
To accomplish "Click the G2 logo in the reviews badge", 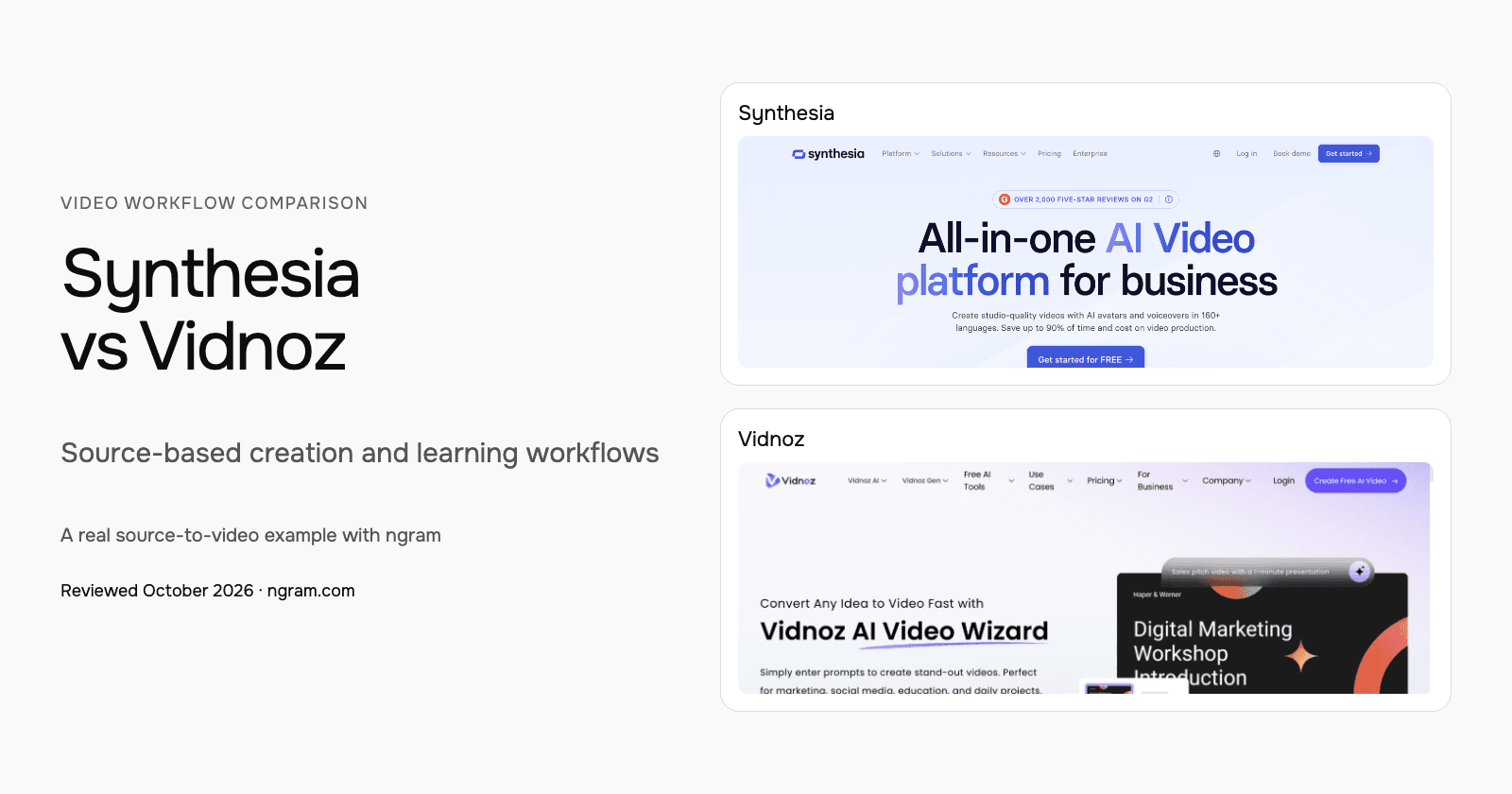I will click(x=1005, y=199).
